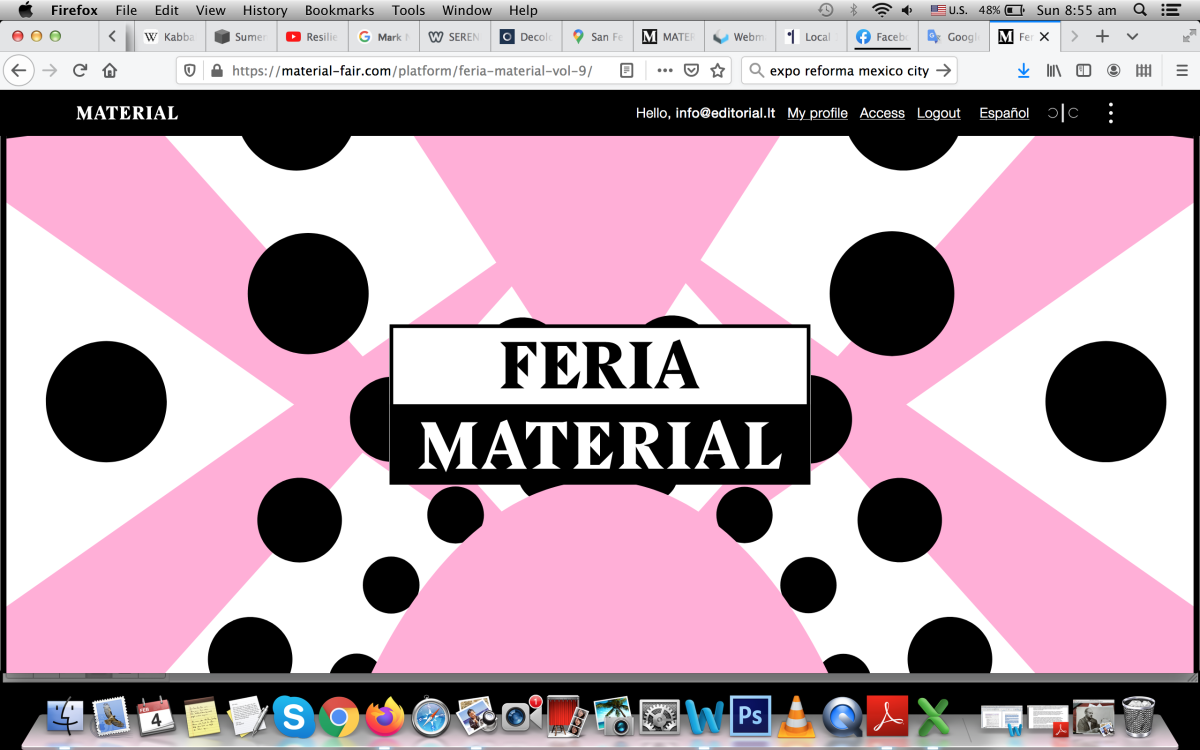Open the volume control in menu bar
1200x750 pixels.
907,10
